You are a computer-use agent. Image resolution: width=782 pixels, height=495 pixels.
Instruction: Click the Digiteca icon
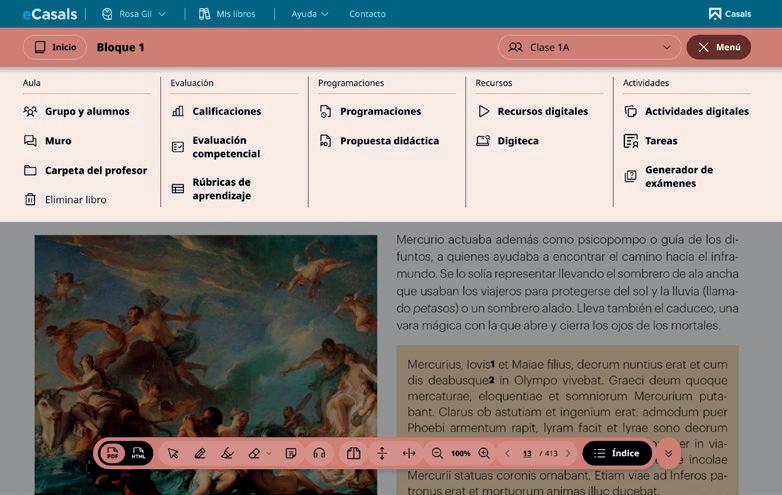(483, 141)
